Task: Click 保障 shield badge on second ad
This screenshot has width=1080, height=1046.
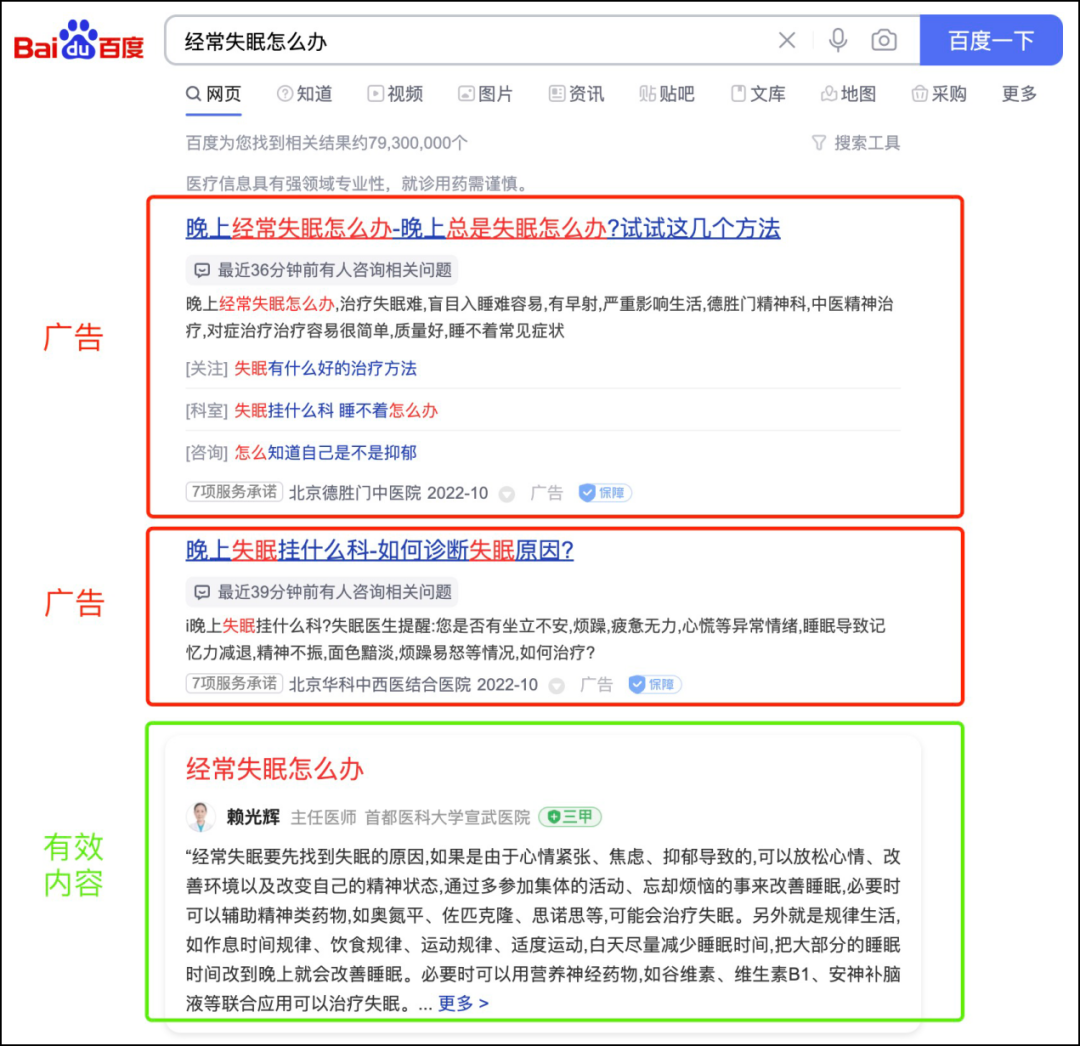Action: pos(654,684)
